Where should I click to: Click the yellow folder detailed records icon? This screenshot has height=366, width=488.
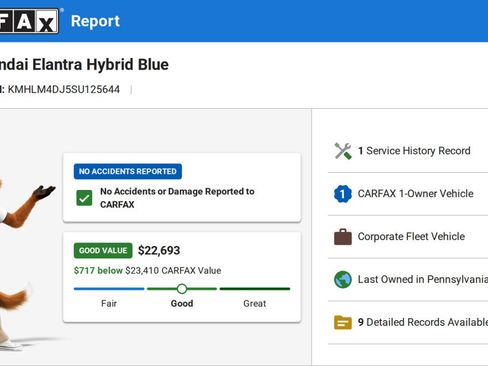point(343,322)
